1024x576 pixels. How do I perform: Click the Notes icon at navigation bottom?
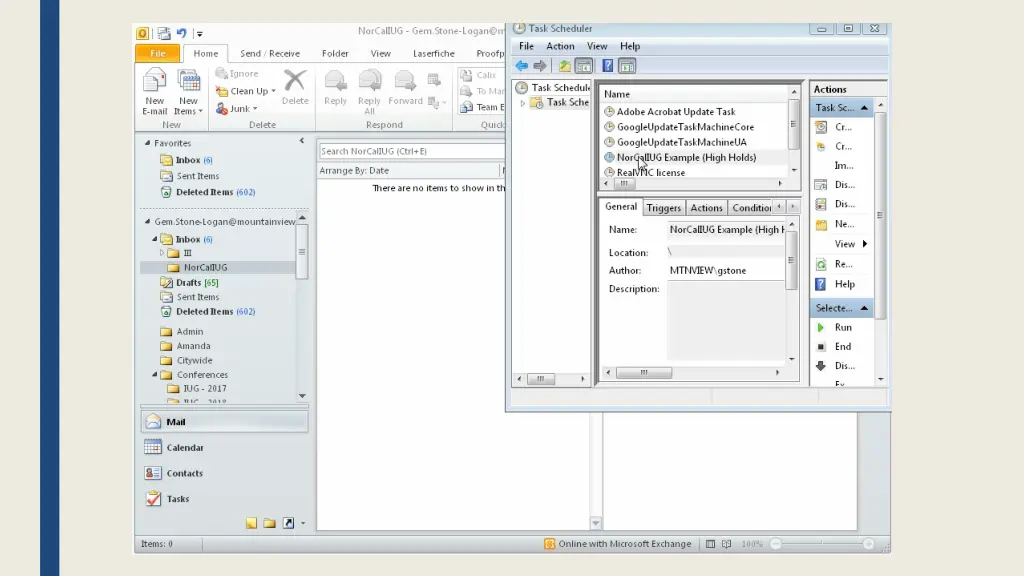point(251,523)
